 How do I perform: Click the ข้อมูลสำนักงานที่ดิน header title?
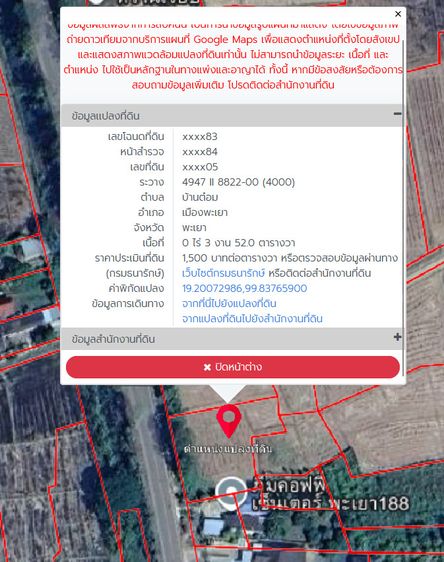(x=113, y=339)
